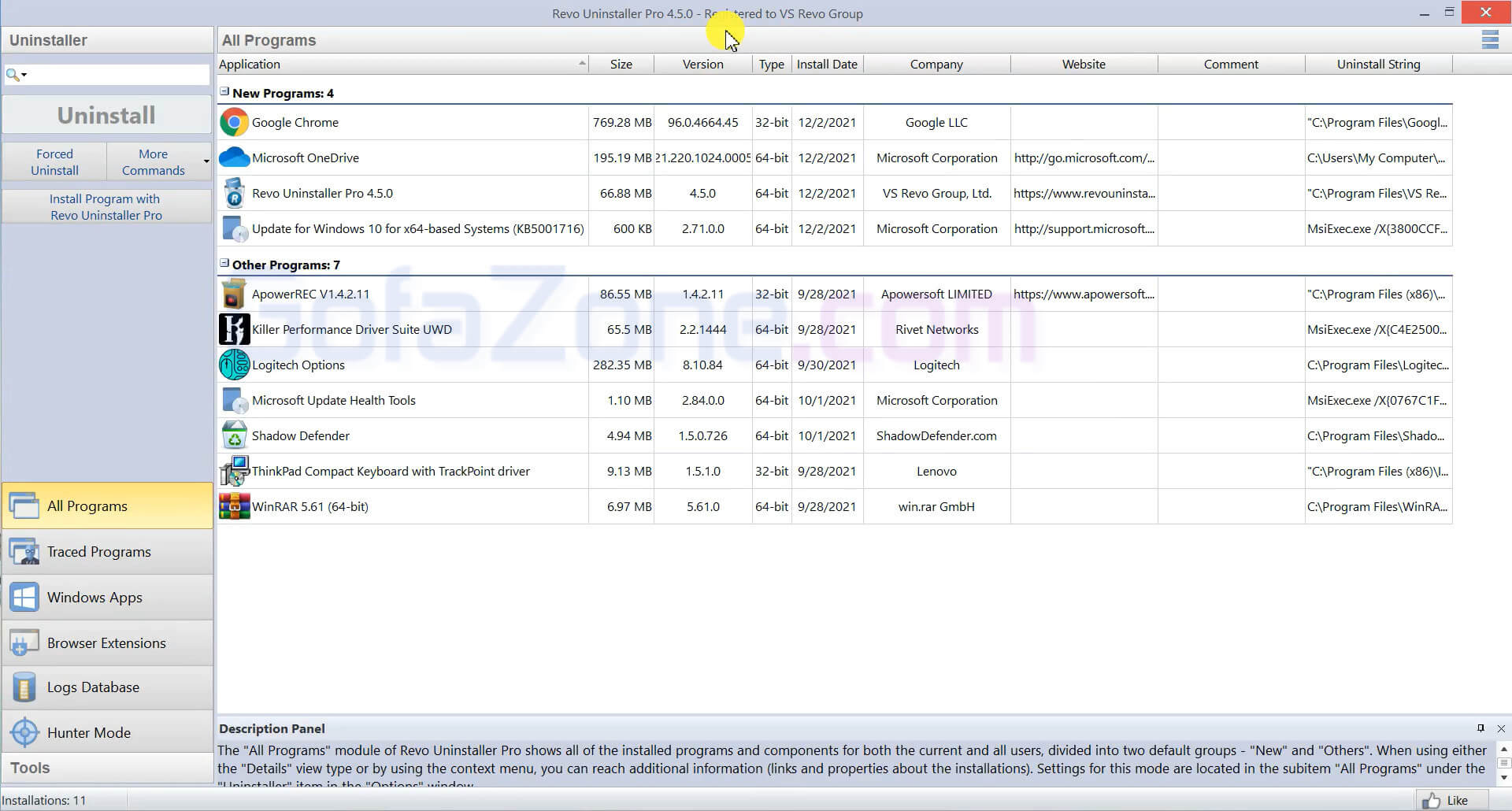Select the Microsoft OneDrive cloud icon
Viewport: 1512px width, 811px height.
click(234, 157)
